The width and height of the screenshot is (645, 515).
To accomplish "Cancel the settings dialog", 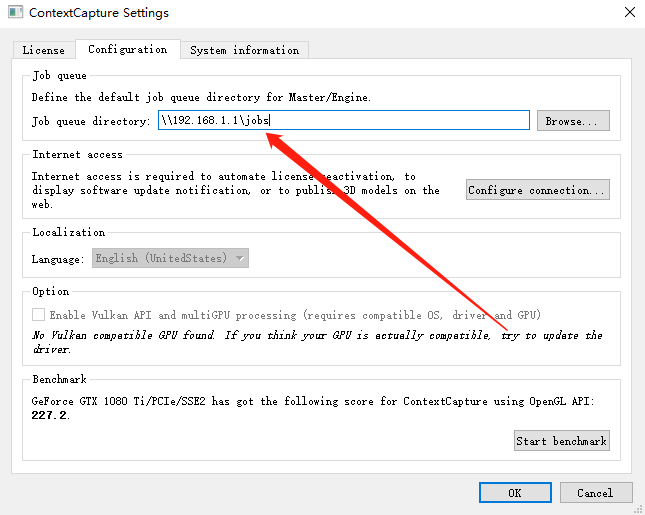I will 594,492.
